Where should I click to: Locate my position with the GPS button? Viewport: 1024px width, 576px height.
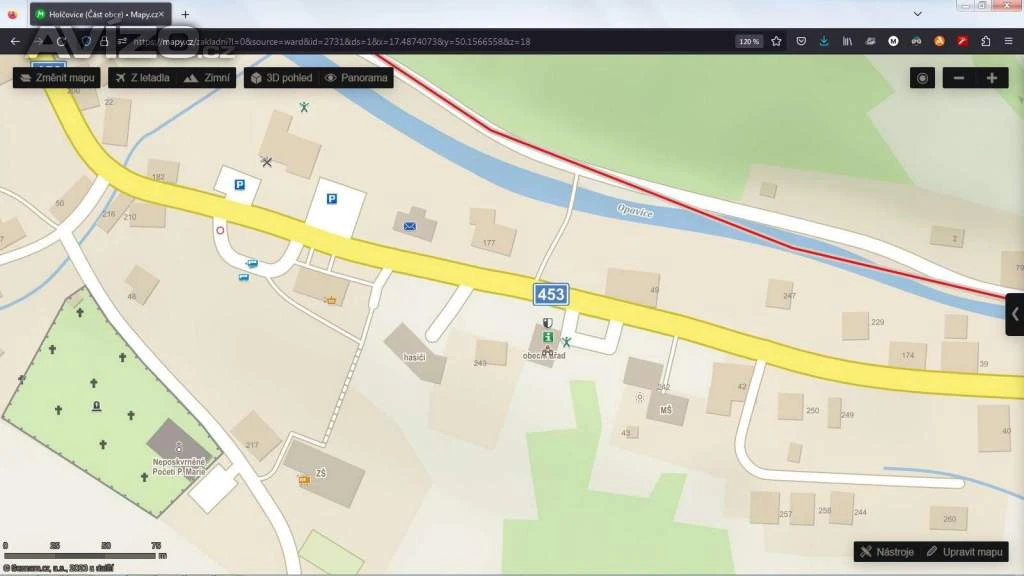[922, 78]
